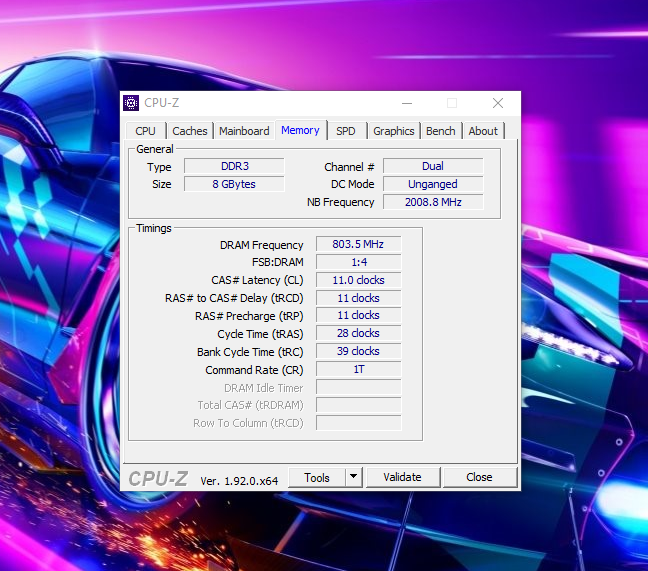The width and height of the screenshot is (648, 571).
Task: Click the CPU-Z app icon in title bar
Action: (131, 103)
